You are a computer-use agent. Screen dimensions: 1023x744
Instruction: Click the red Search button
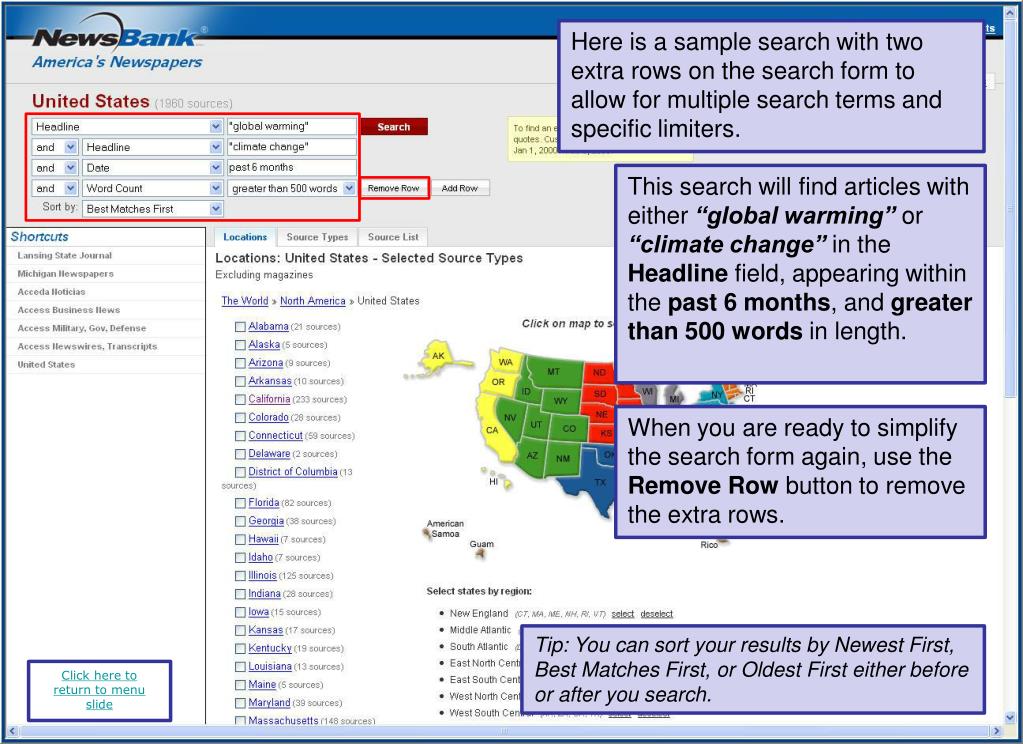(x=393, y=127)
